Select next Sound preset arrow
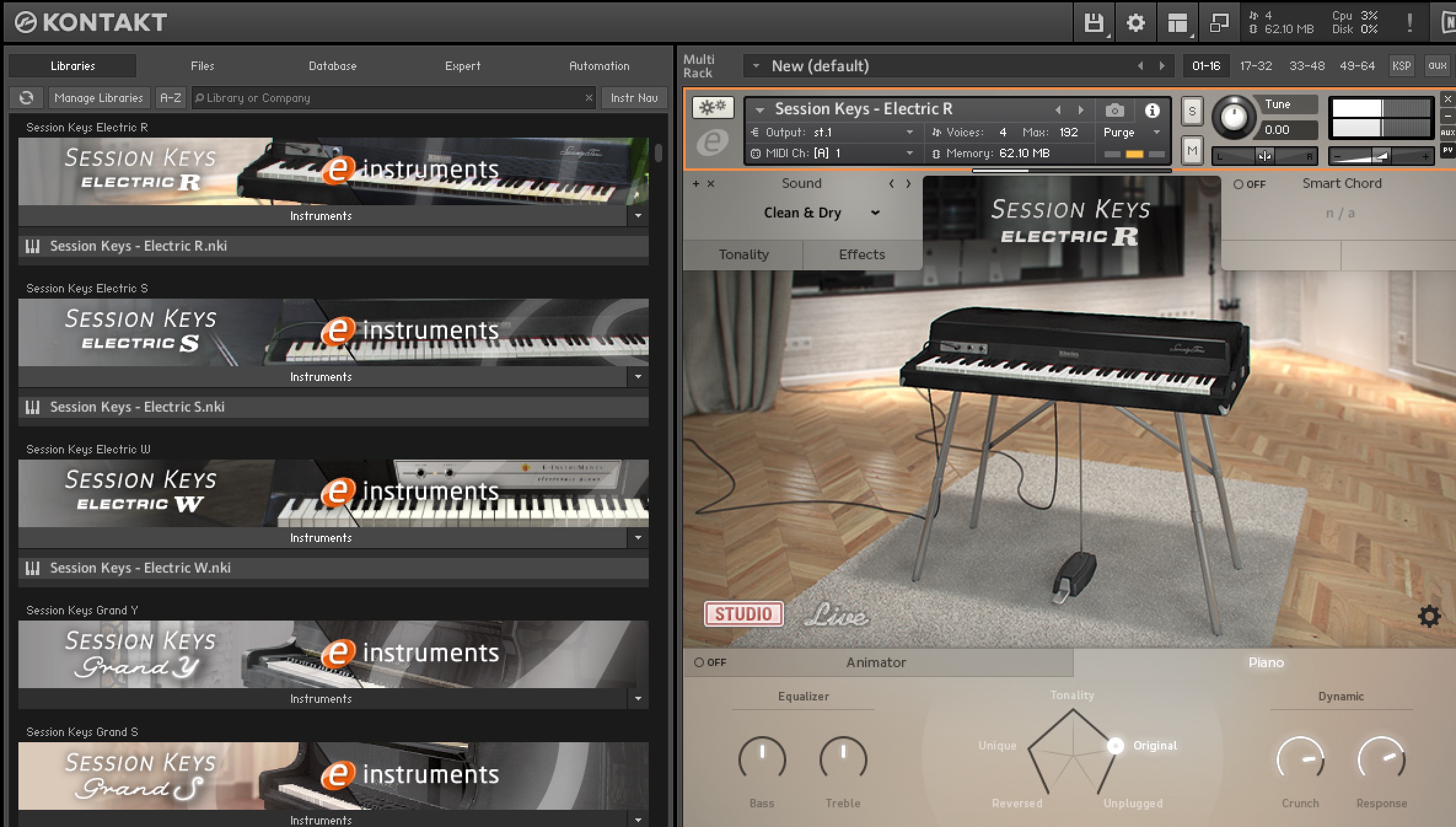Image resolution: width=1456 pixels, height=827 pixels. click(908, 184)
